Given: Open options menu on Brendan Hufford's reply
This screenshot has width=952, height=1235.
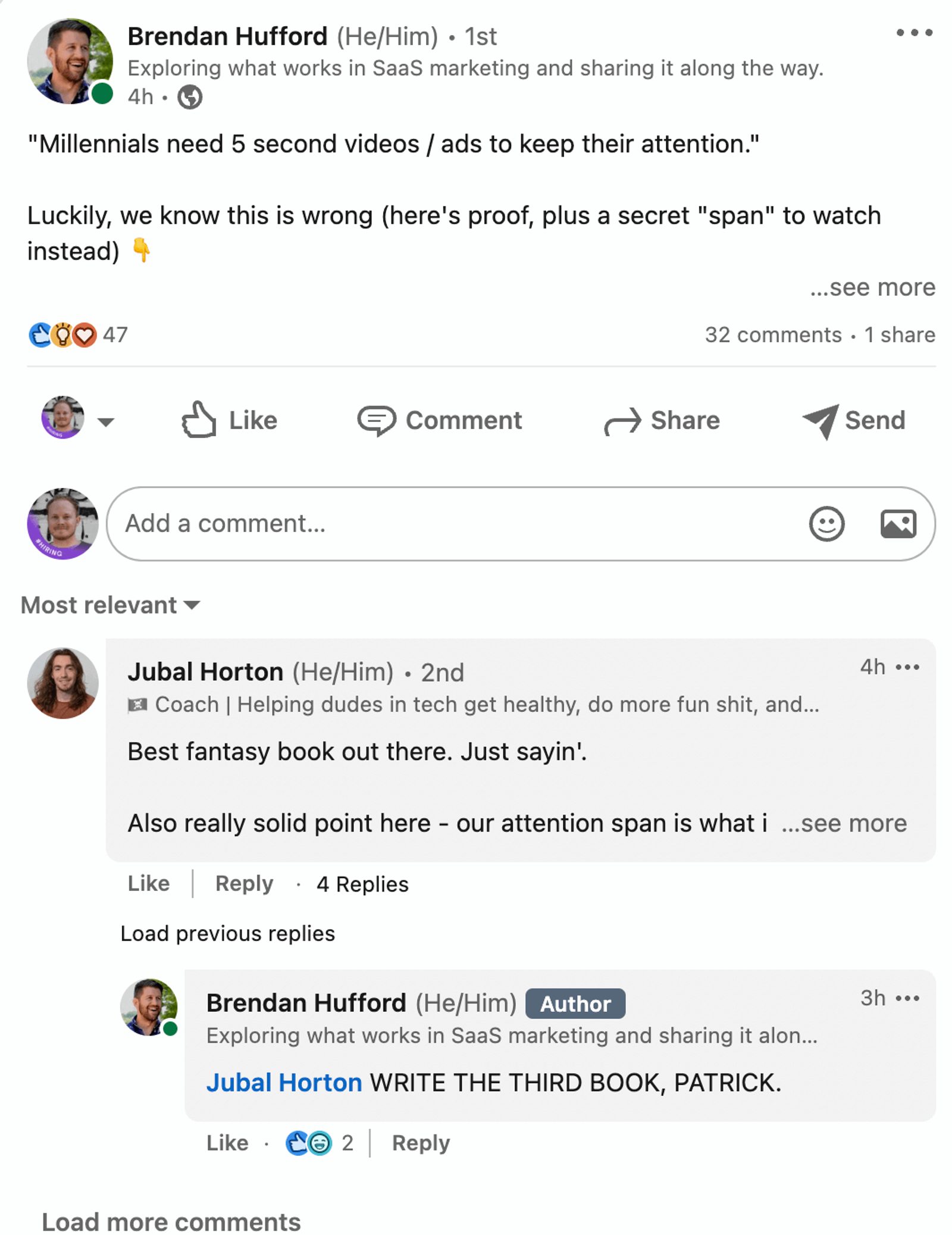Looking at the screenshot, I should 907,998.
